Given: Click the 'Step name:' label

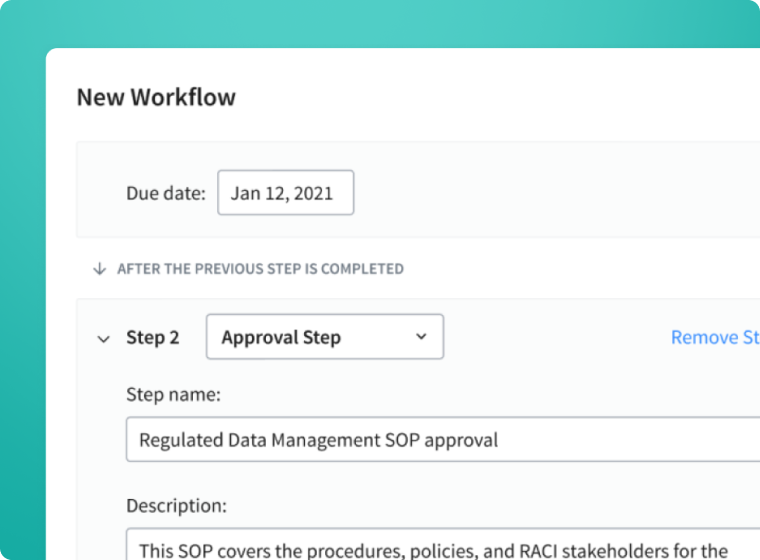Looking at the screenshot, I should tap(173, 394).
